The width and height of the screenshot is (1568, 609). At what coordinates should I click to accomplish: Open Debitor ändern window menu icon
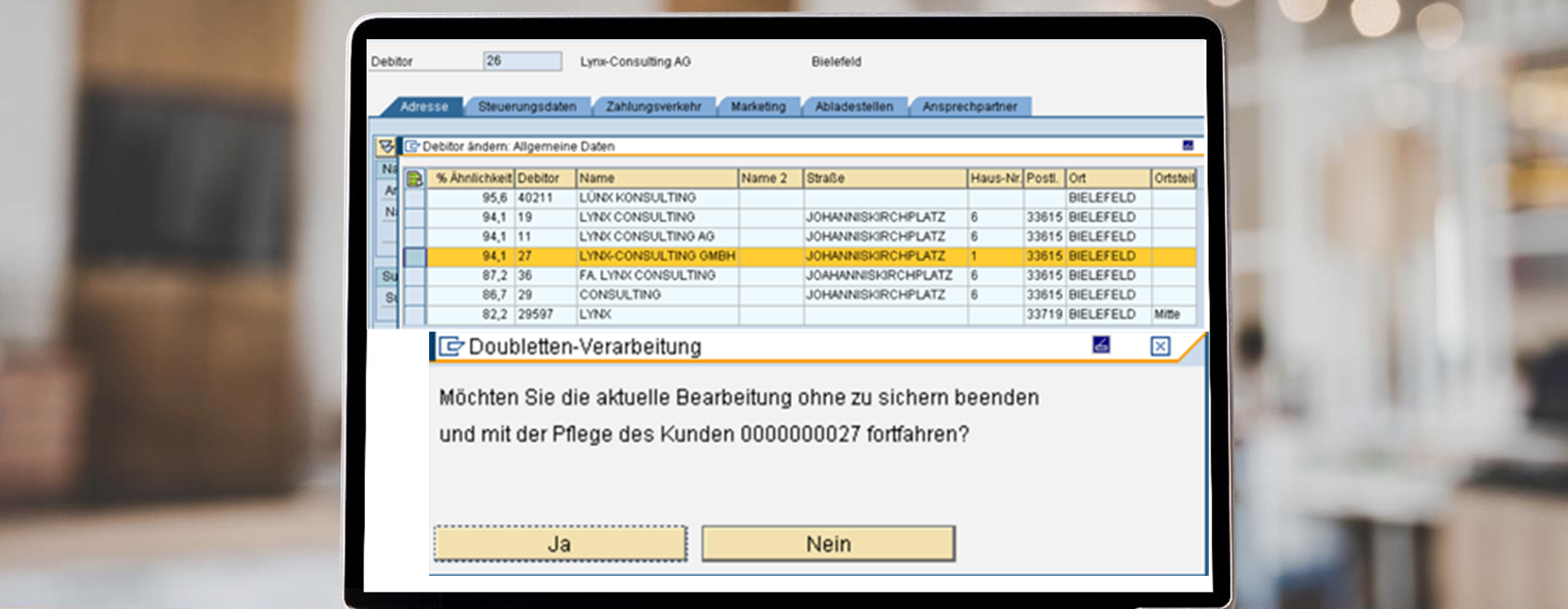pos(412,146)
